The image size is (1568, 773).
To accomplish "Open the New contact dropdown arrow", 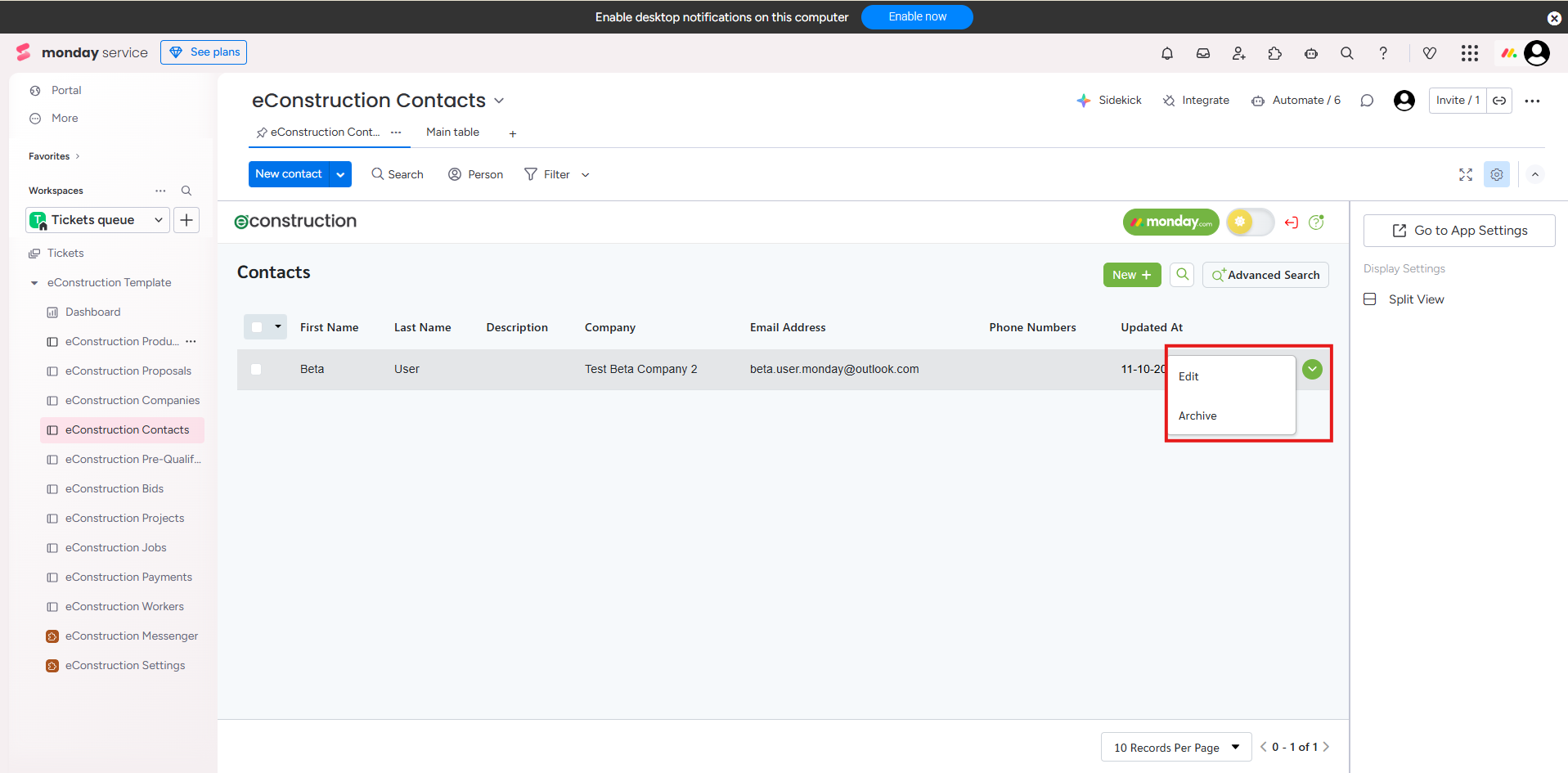I will 340,174.
